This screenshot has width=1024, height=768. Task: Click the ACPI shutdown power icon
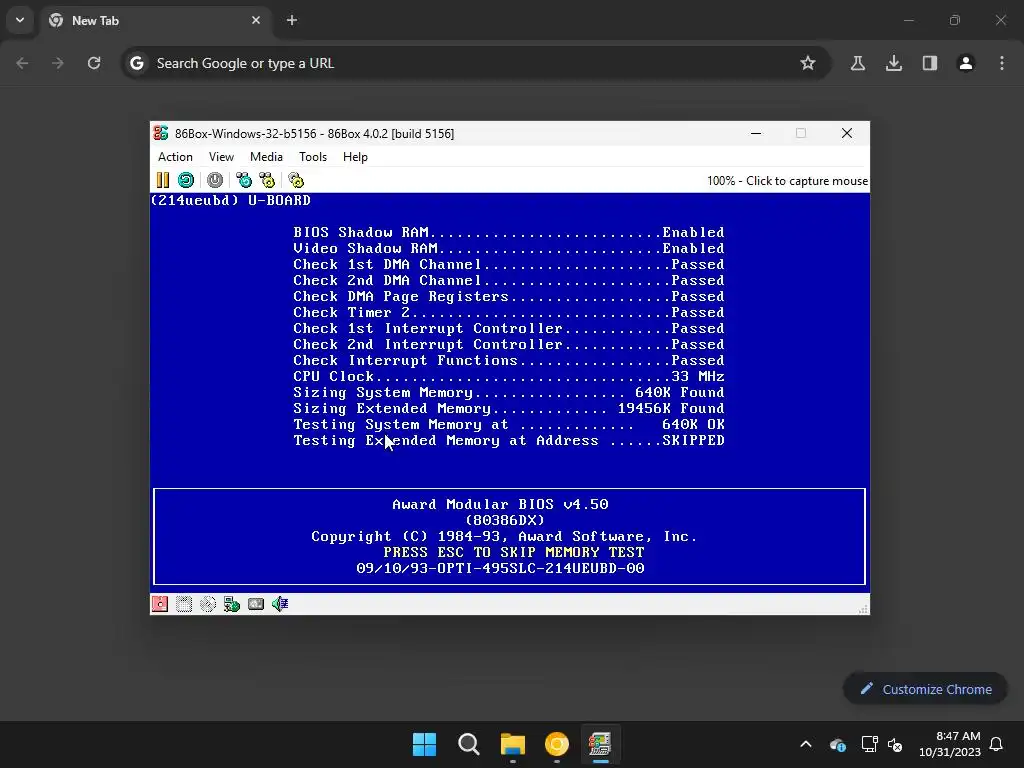click(215, 180)
